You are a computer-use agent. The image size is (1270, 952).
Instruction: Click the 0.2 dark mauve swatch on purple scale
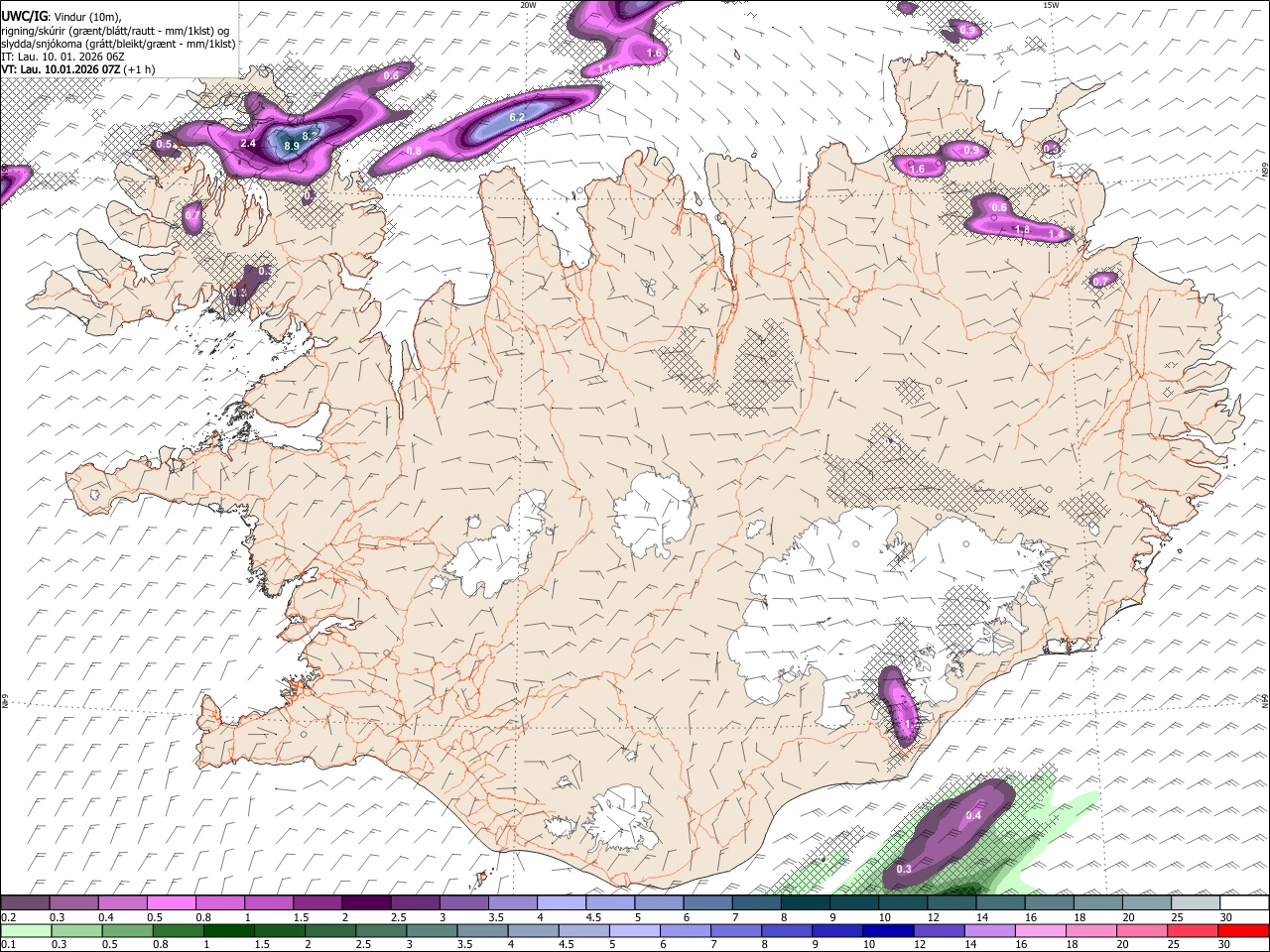25,903
